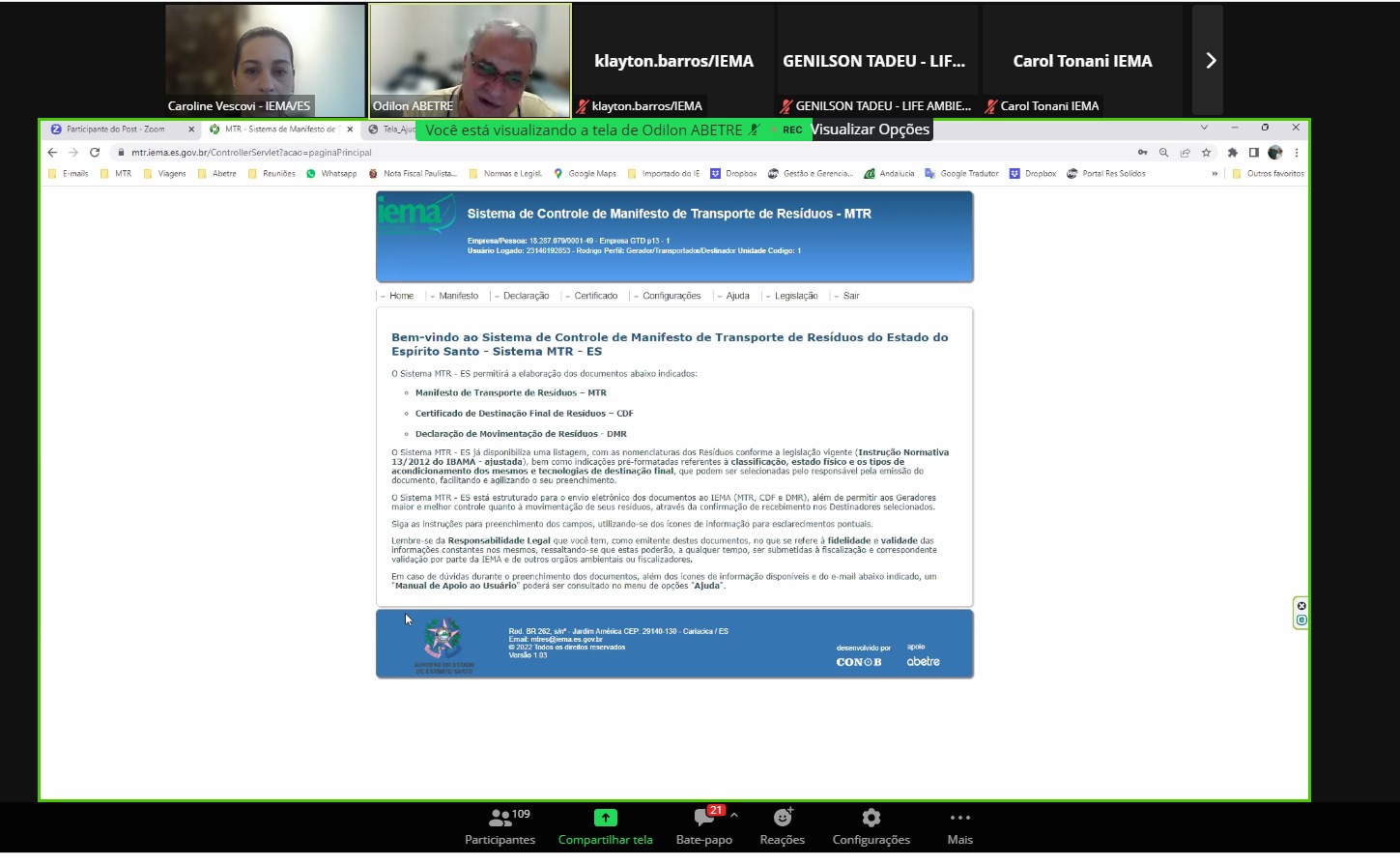Click the Mais three-dots icon
This screenshot has height=865, width=1400.
960,818
